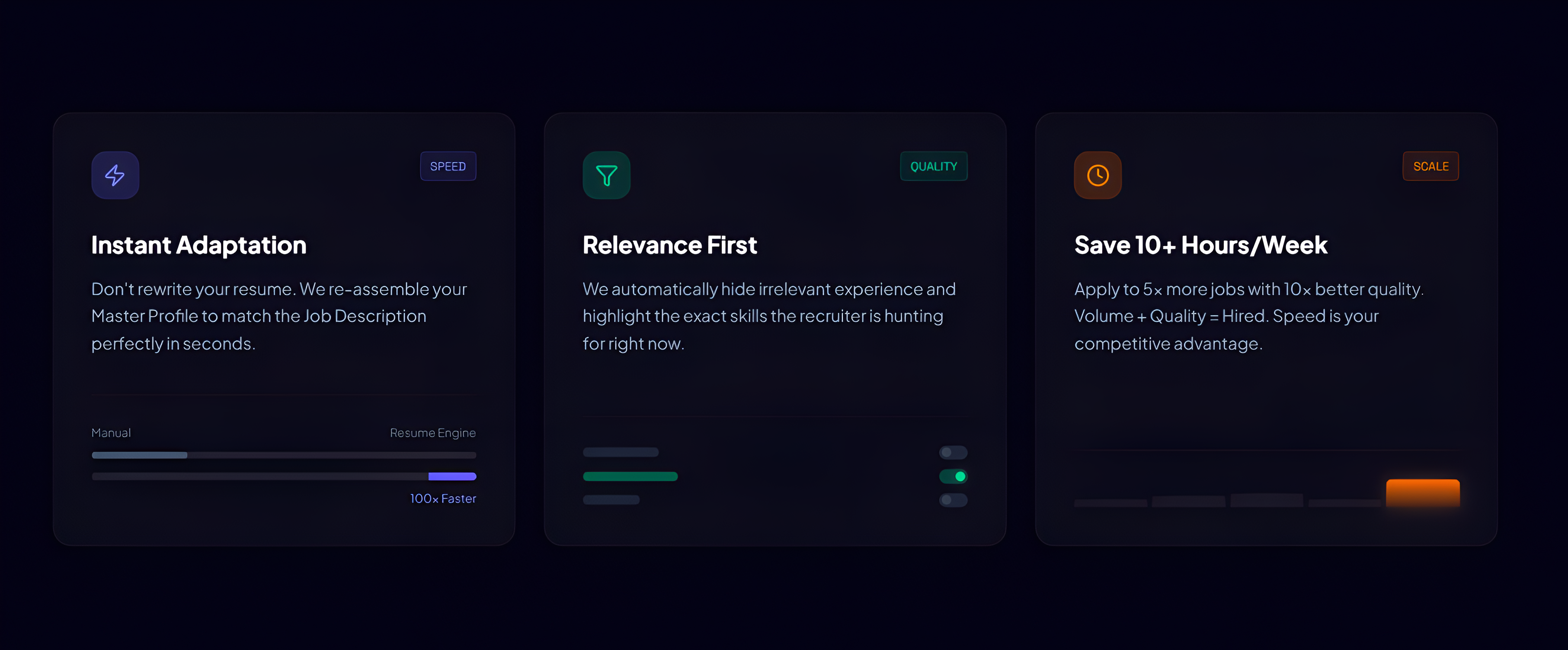
Task: Click the QUALITY badge
Action: 934,166
